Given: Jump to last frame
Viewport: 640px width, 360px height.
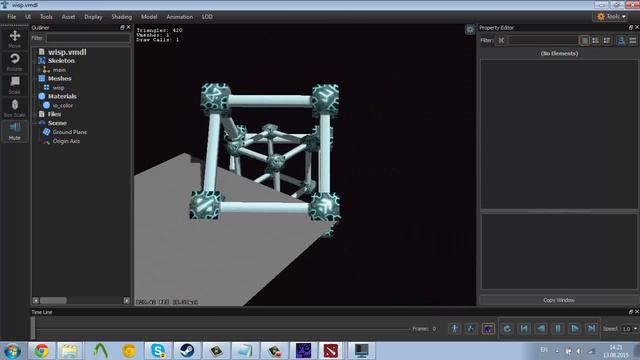Looking at the screenshot, I should click(591, 329).
